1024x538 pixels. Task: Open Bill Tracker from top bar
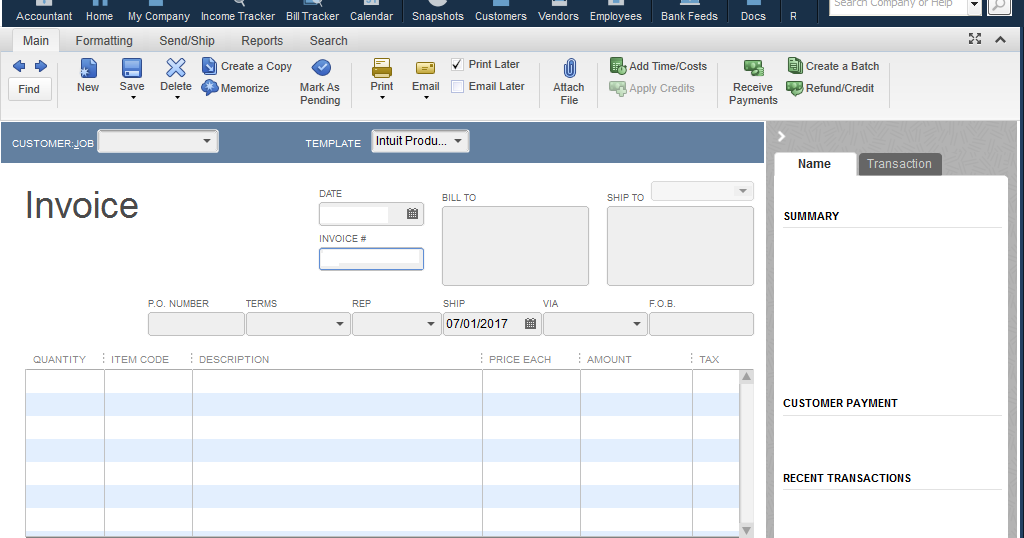click(x=312, y=11)
